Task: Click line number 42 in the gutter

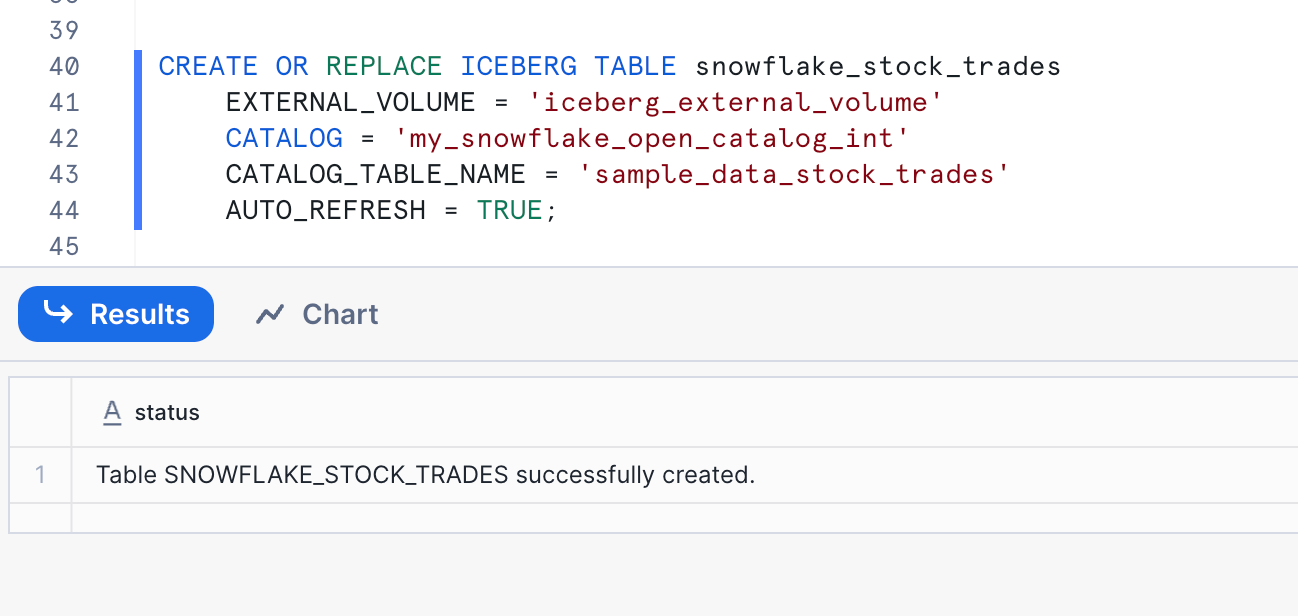Action: 64,139
